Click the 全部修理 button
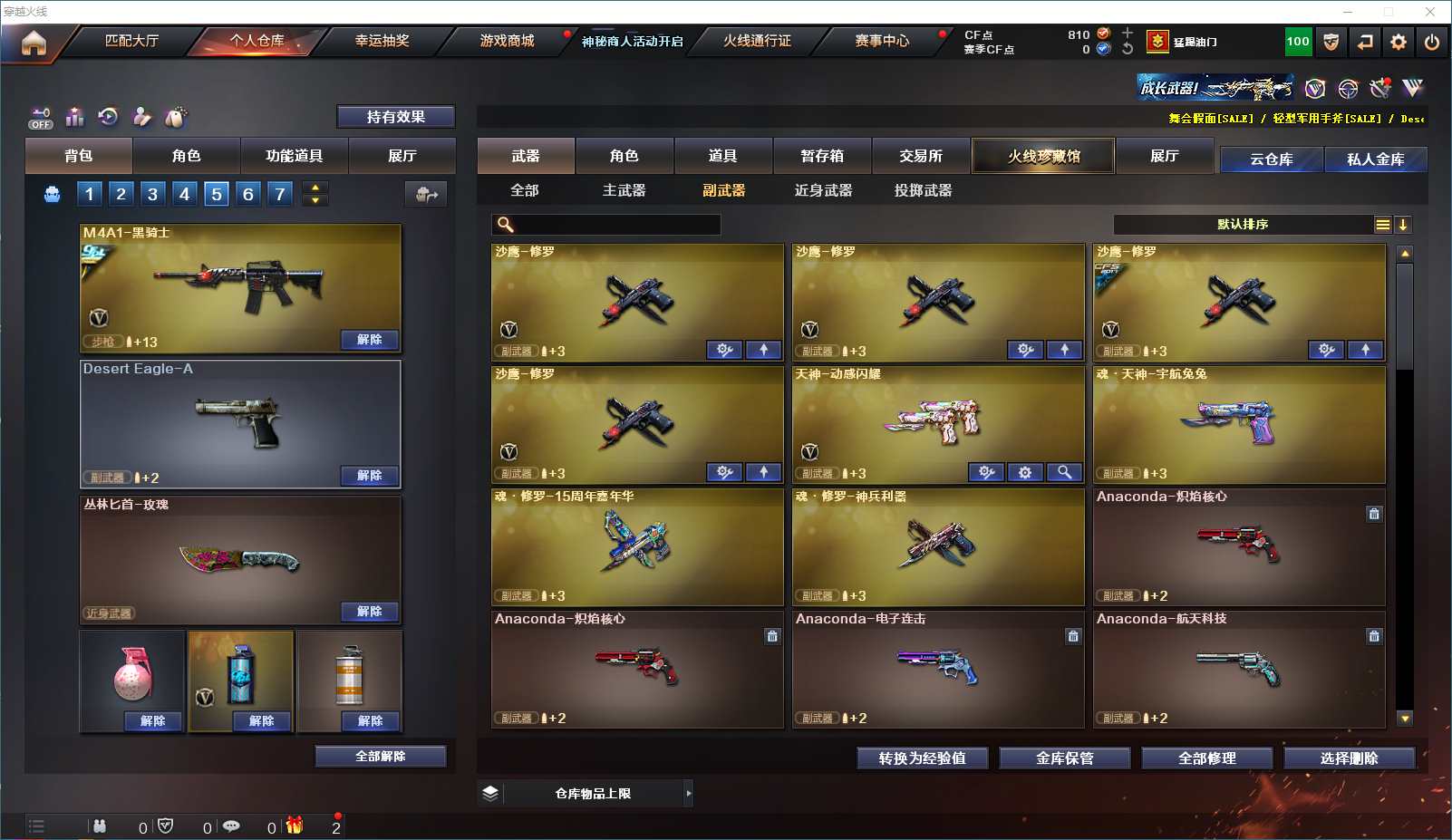Image resolution: width=1452 pixels, height=840 pixels. click(x=1206, y=758)
